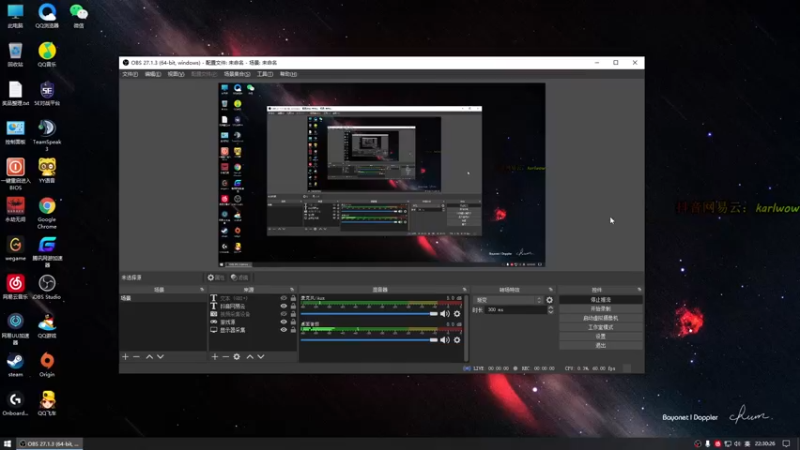The height and width of the screenshot is (450, 800).
Task: Pop out the Audio Mixer dock icon
Action: (x=464, y=290)
